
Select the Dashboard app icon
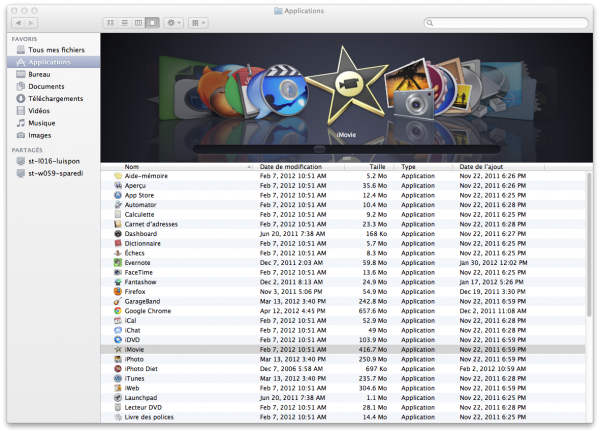[118, 234]
